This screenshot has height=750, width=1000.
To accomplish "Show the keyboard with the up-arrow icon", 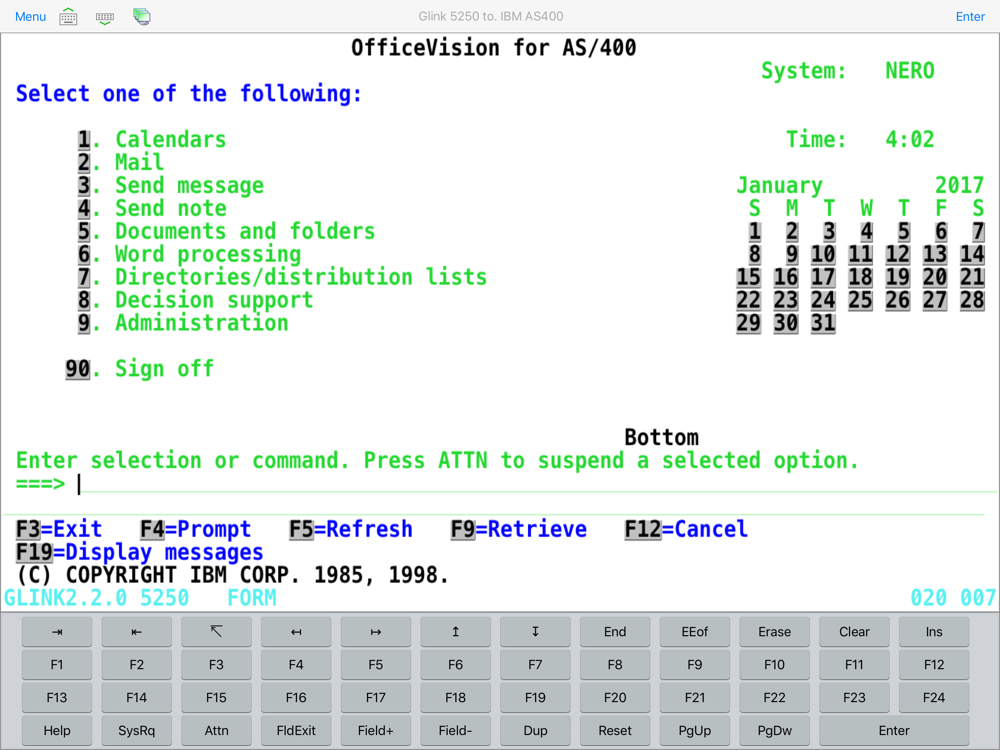I will tap(68, 17).
